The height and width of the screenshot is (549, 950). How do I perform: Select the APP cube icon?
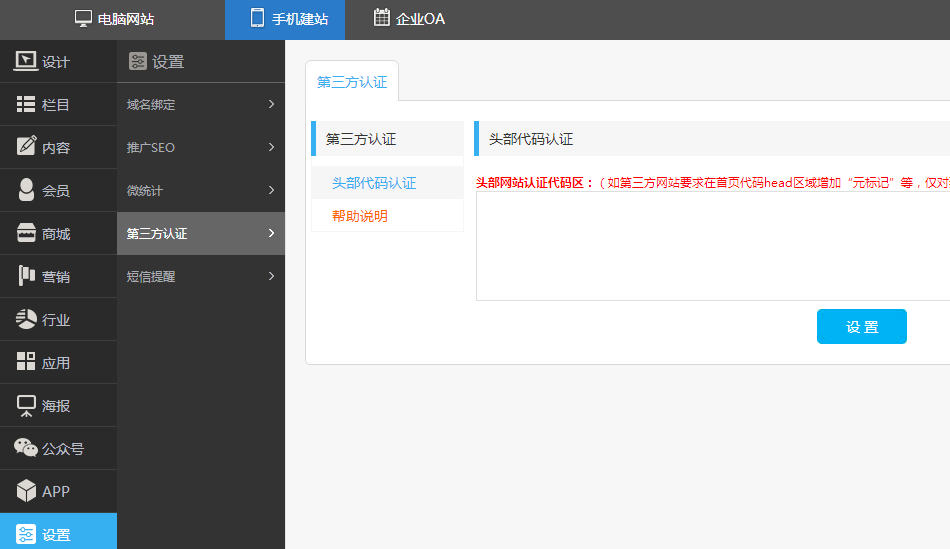[x=26, y=491]
